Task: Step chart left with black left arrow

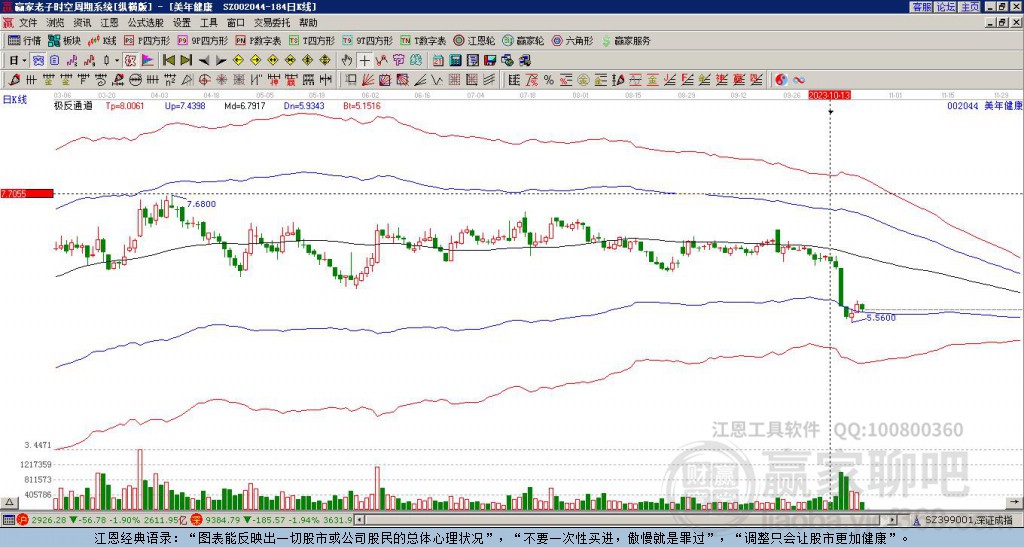Action: click(x=204, y=60)
